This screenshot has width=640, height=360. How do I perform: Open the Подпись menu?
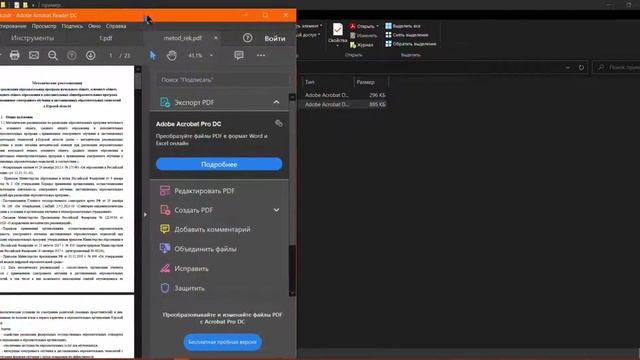72,26
